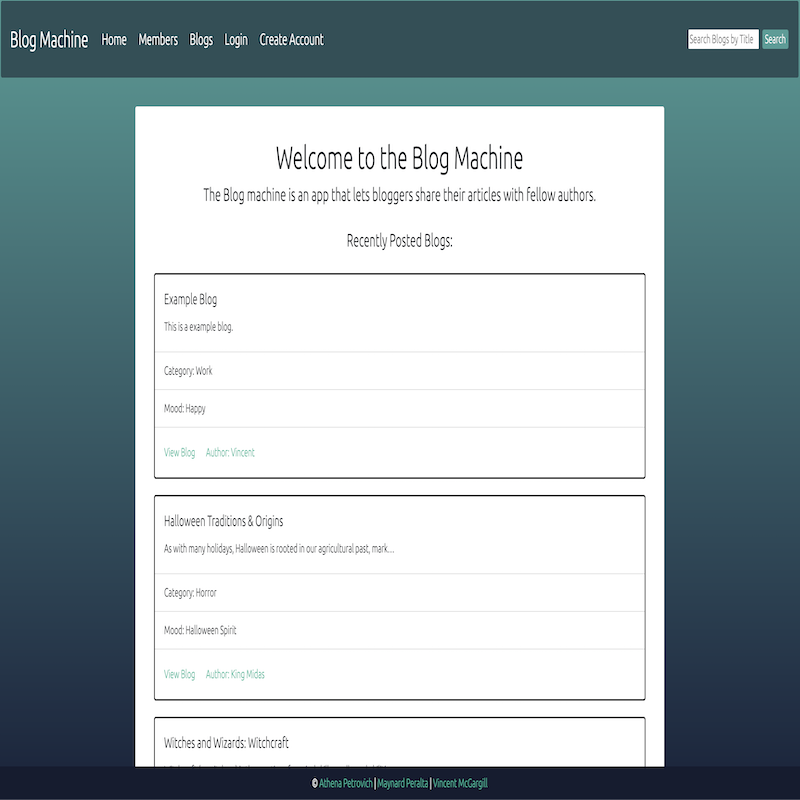Open the Create Account nav item

point(291,39)
